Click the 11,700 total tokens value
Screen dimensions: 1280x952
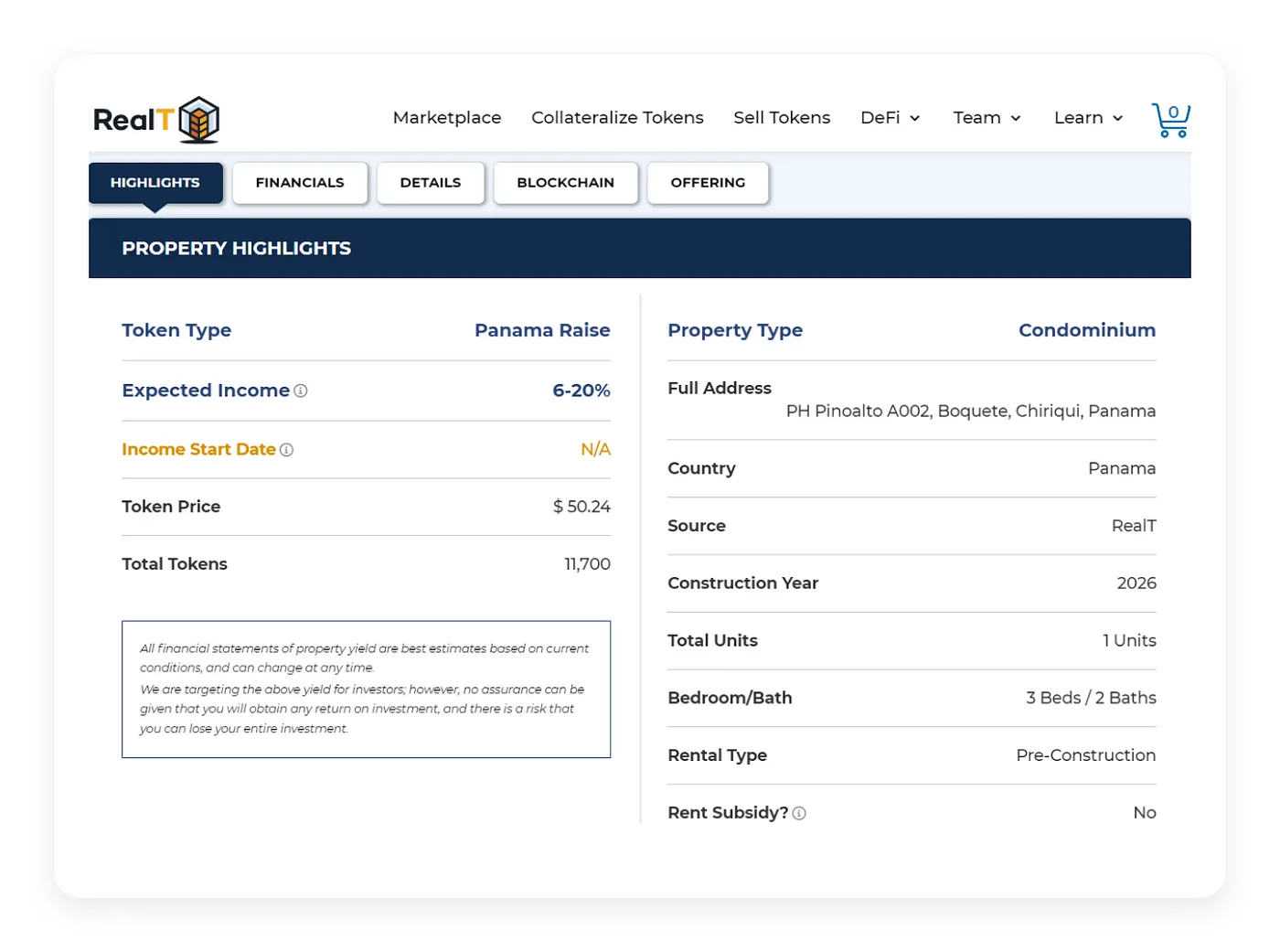pyautogui.click(x=587, y=564)
